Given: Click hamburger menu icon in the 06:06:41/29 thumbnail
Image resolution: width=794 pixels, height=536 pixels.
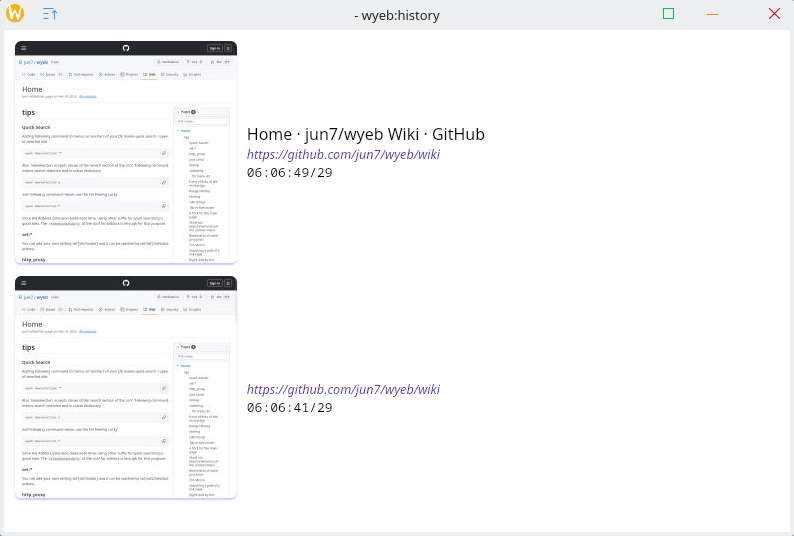Looking at the screenshot, I should 23,284.
